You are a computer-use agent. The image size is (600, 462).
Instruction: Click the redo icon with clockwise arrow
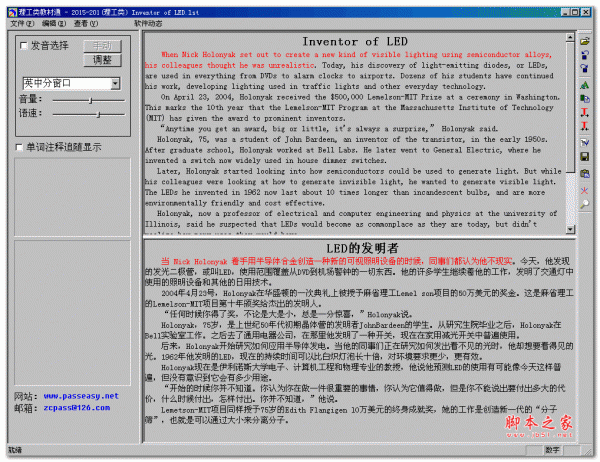tap(584, 69)
